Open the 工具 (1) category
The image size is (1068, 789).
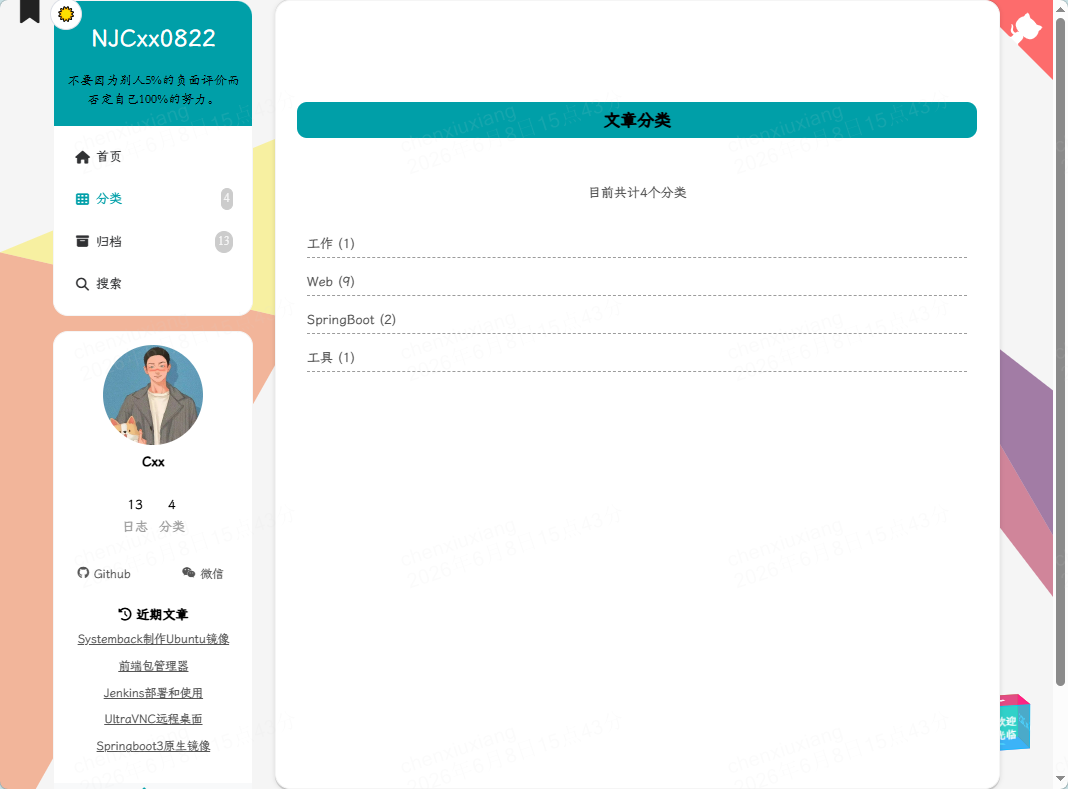tap(330, 358)
